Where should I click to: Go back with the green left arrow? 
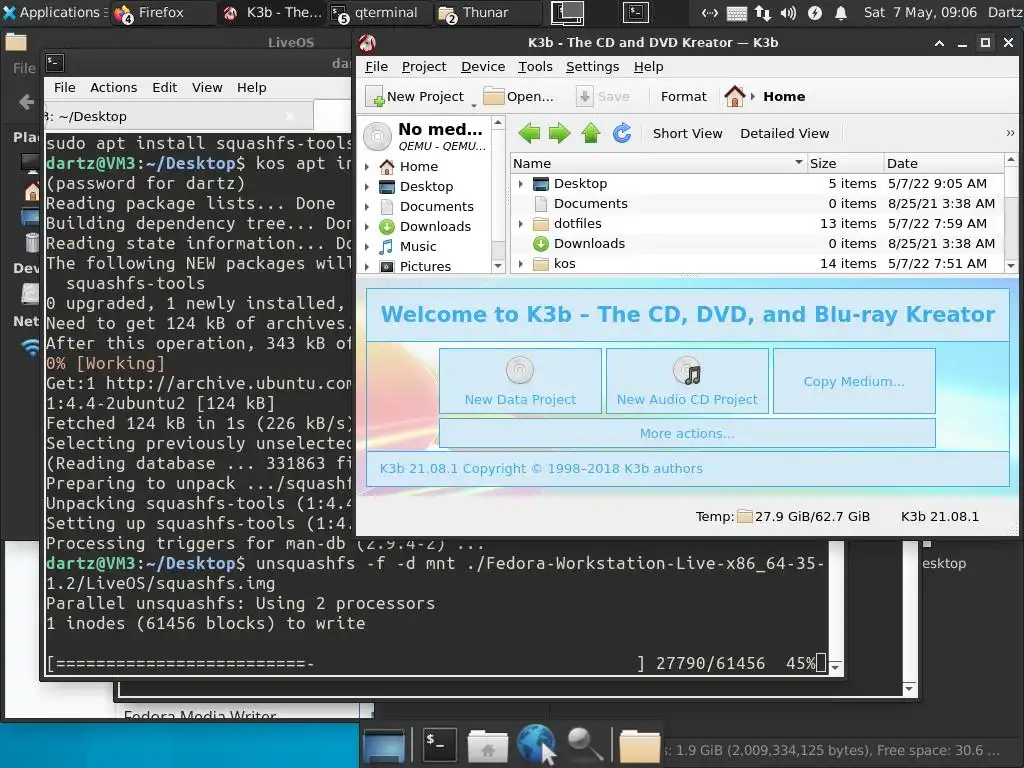(529, 133)
